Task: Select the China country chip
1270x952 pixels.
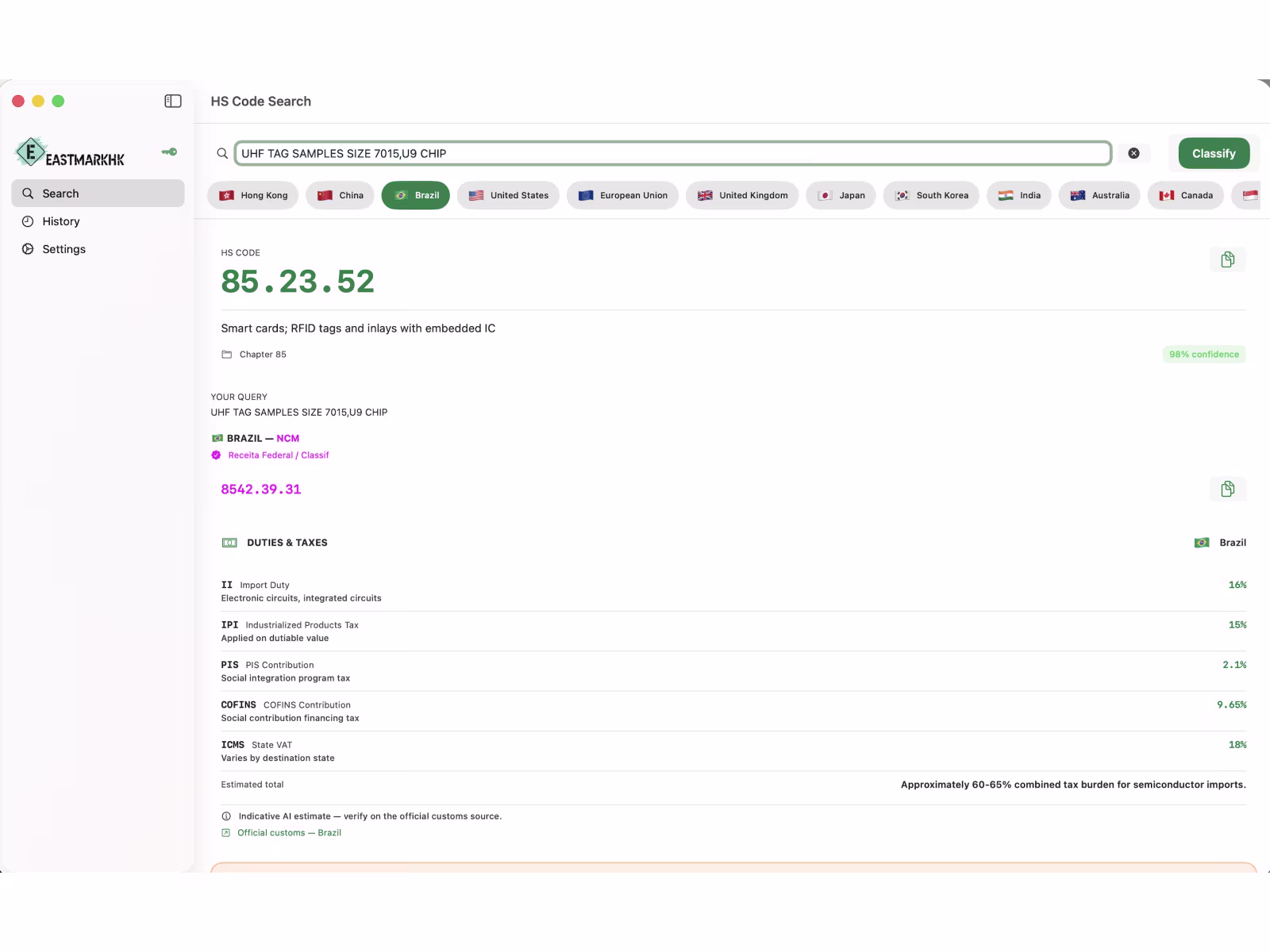Action: [x=340, y=195]
